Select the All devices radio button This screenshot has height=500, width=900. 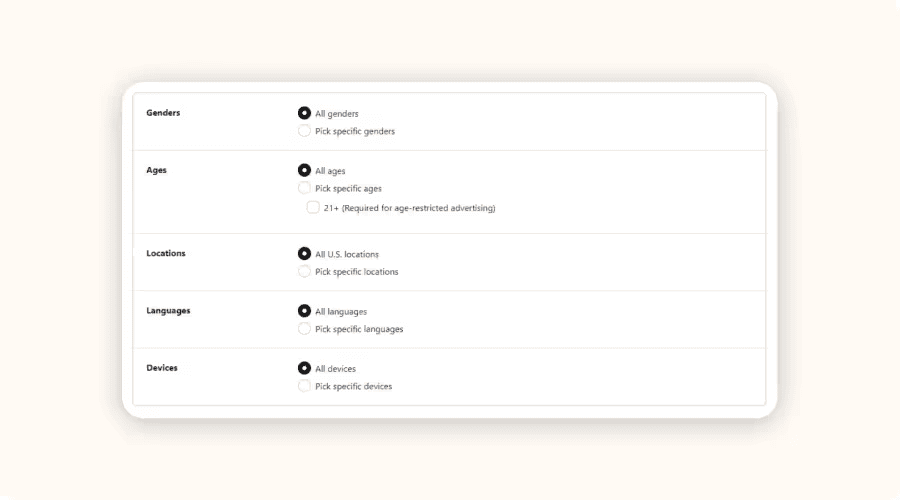(304, 368)
